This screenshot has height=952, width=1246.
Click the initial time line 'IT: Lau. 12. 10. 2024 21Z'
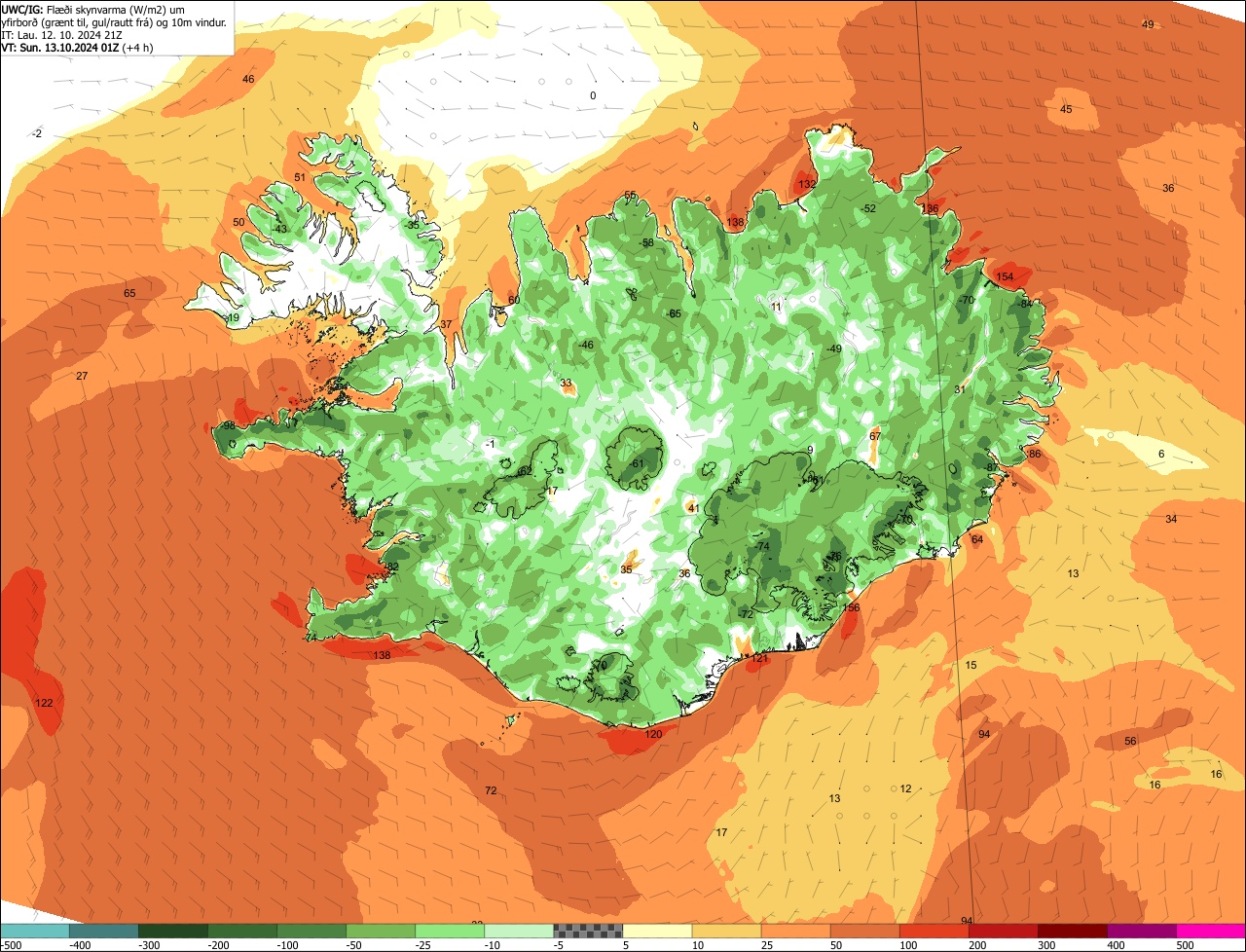point(62,34)
